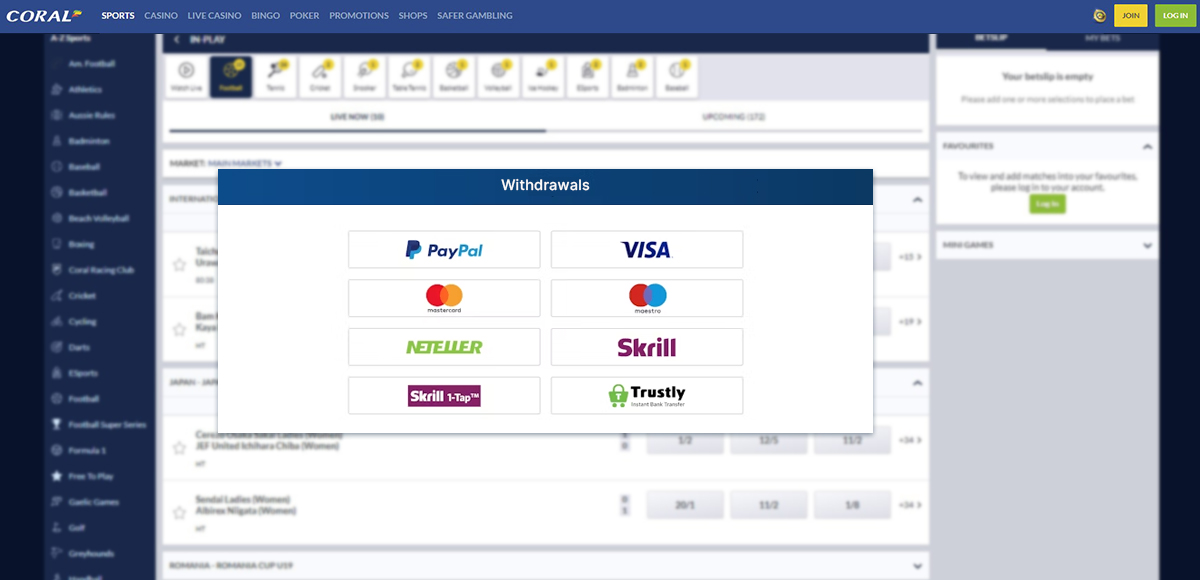
Task: Select the Mastercard payment logo
Action: point(444,298)
